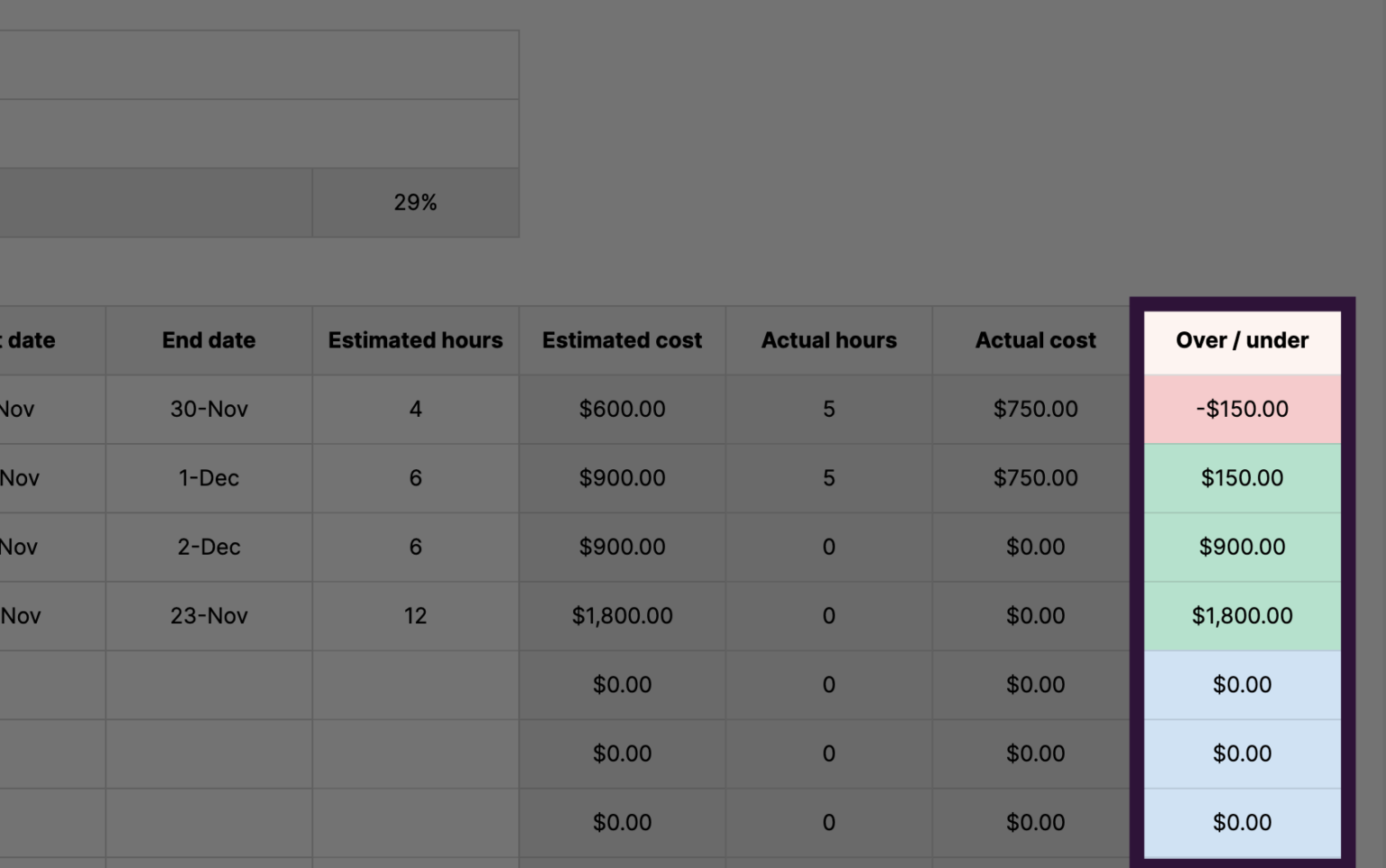This screenshot has height=868, width=1386.
Task: Select the first blue $0.00 over/under cell
Action: [x=1243, y=684]
